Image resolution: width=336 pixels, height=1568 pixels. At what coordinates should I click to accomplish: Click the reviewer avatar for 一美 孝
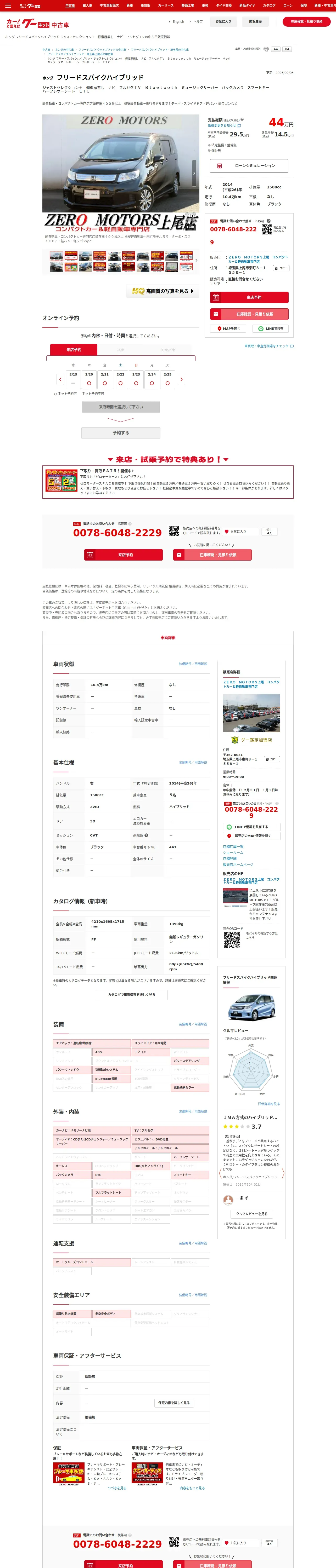tap(228, 1200)
